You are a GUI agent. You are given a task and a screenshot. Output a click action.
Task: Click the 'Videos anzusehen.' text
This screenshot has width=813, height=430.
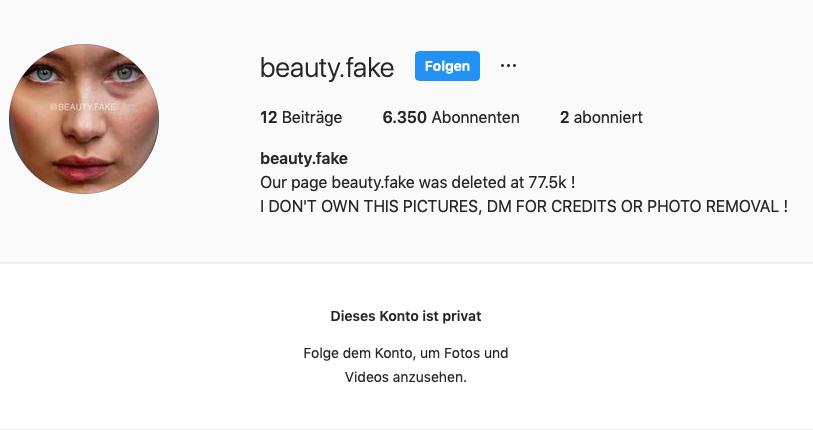[406, 377]
